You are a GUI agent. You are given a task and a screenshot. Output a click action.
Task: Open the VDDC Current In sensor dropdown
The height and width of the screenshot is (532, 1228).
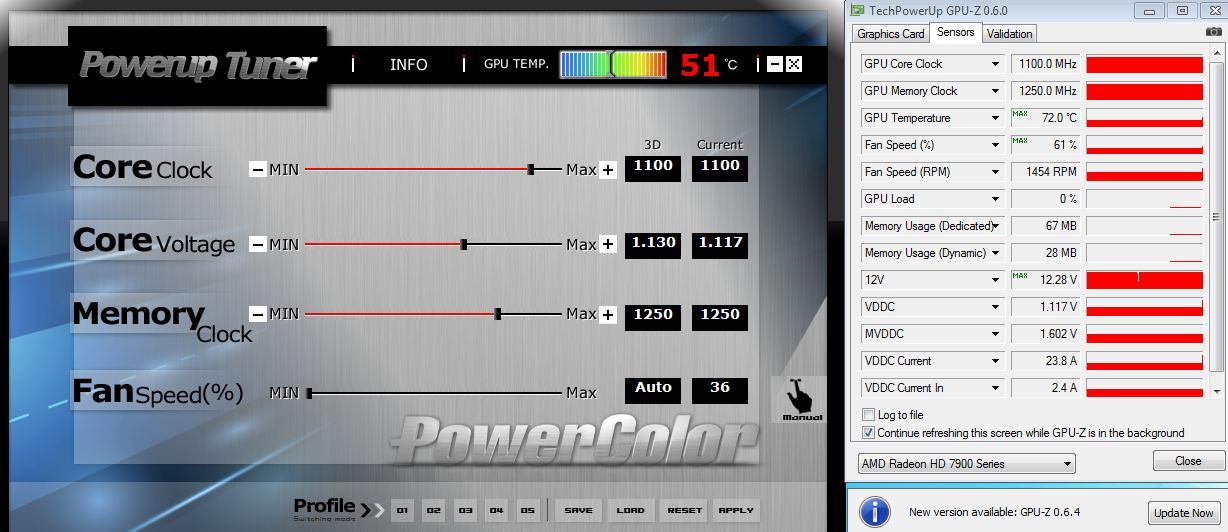[995, 388]
